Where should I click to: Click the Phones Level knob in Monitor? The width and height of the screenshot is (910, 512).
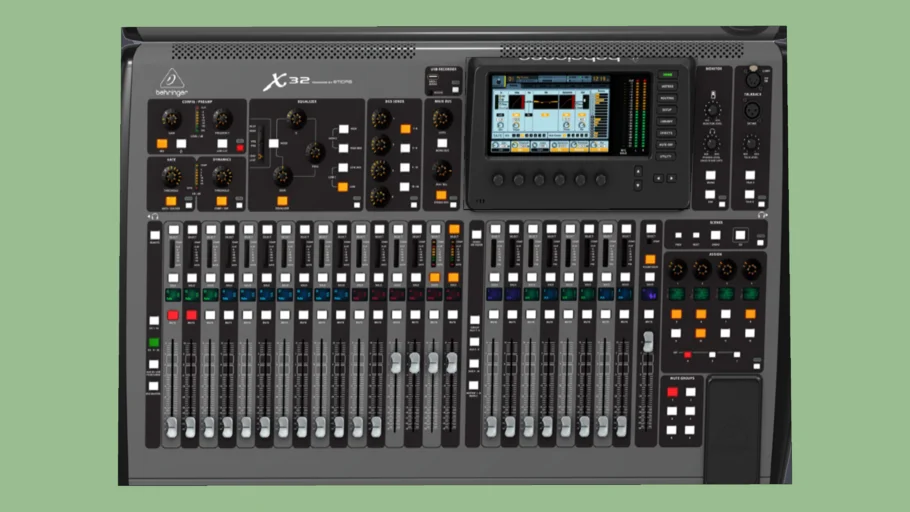(x=712, y=143)
